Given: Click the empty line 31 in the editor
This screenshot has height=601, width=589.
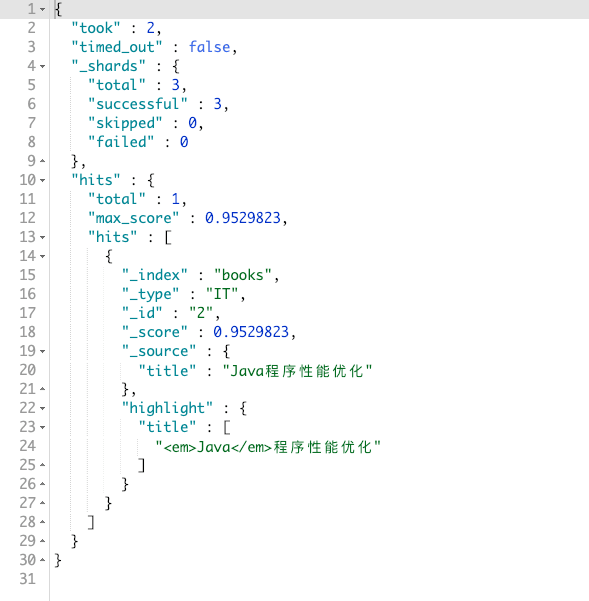Looking at the screenshot, I should click(319, 579).
